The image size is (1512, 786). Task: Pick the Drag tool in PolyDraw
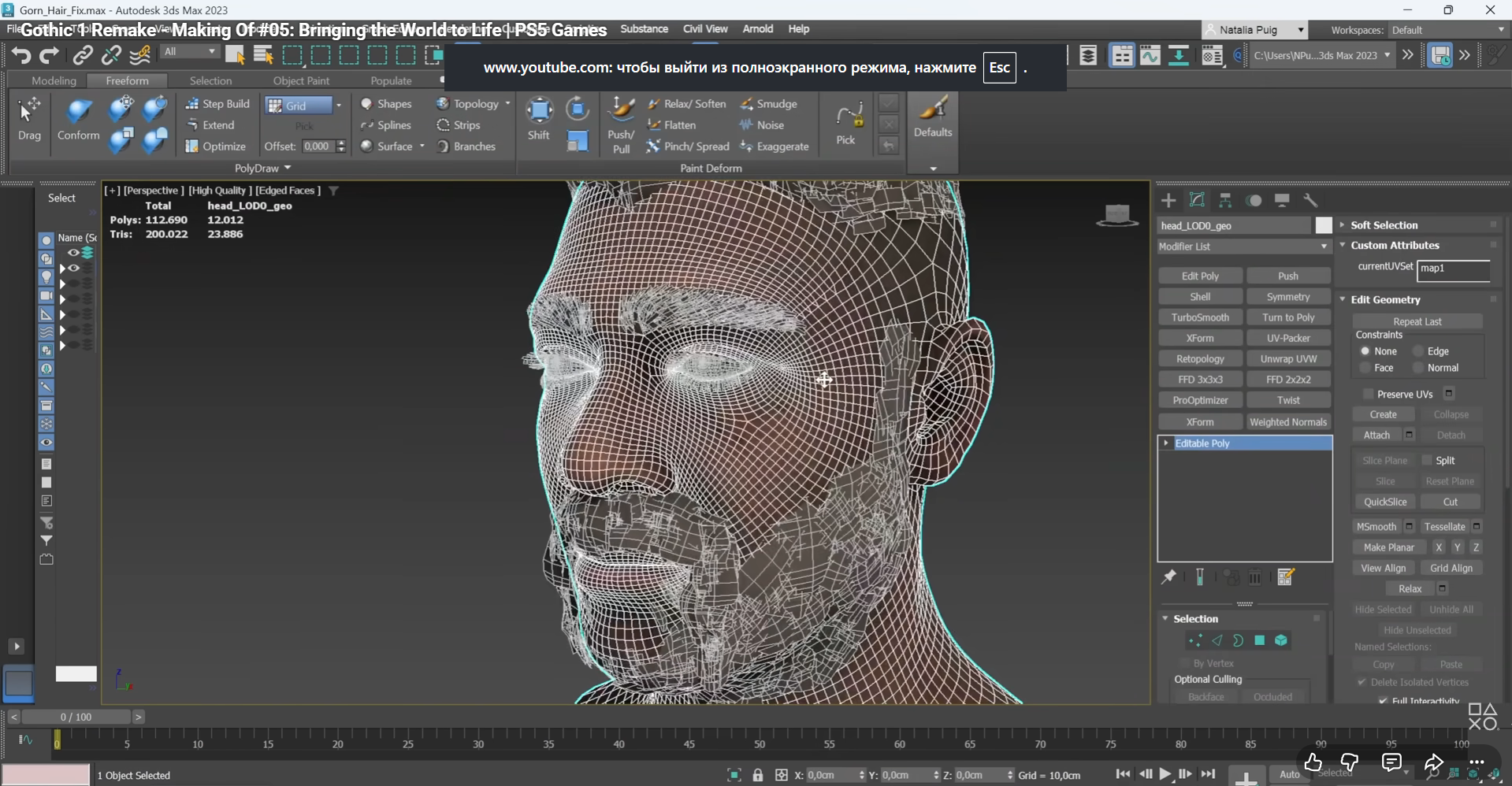click(30, 118)
